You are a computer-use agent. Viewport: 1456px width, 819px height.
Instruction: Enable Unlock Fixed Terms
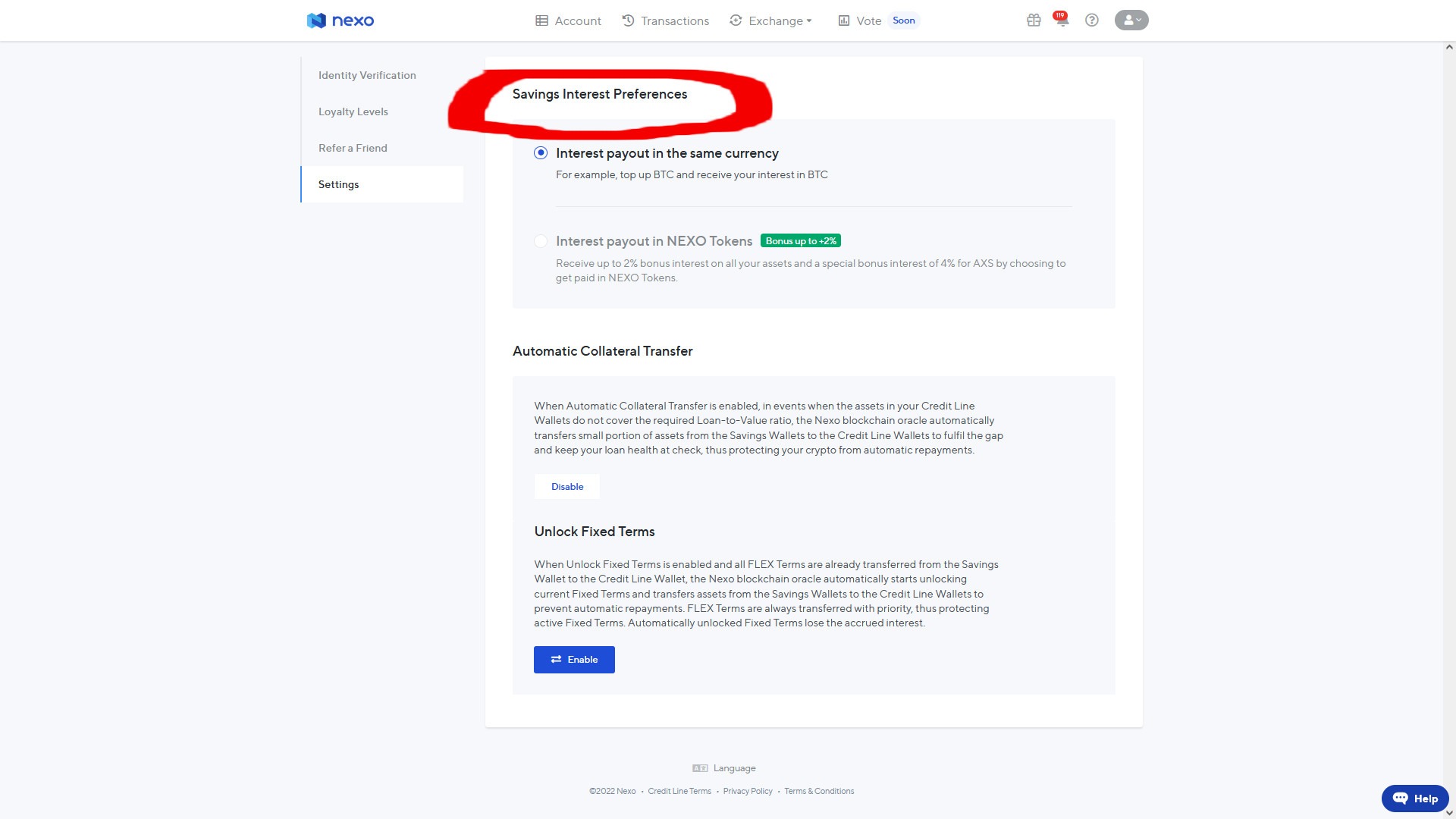point(574,660)
